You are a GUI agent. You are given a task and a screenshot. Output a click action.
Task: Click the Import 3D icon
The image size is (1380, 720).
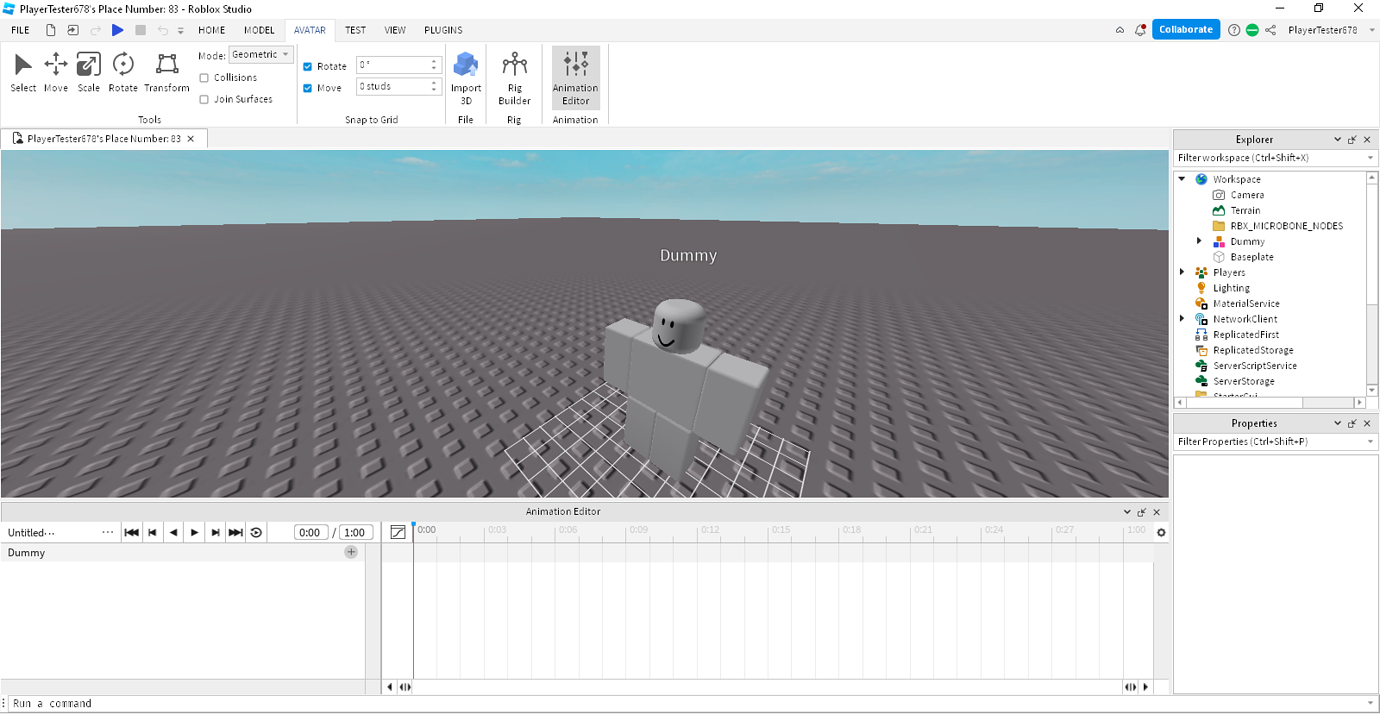[x=465, y=70]
